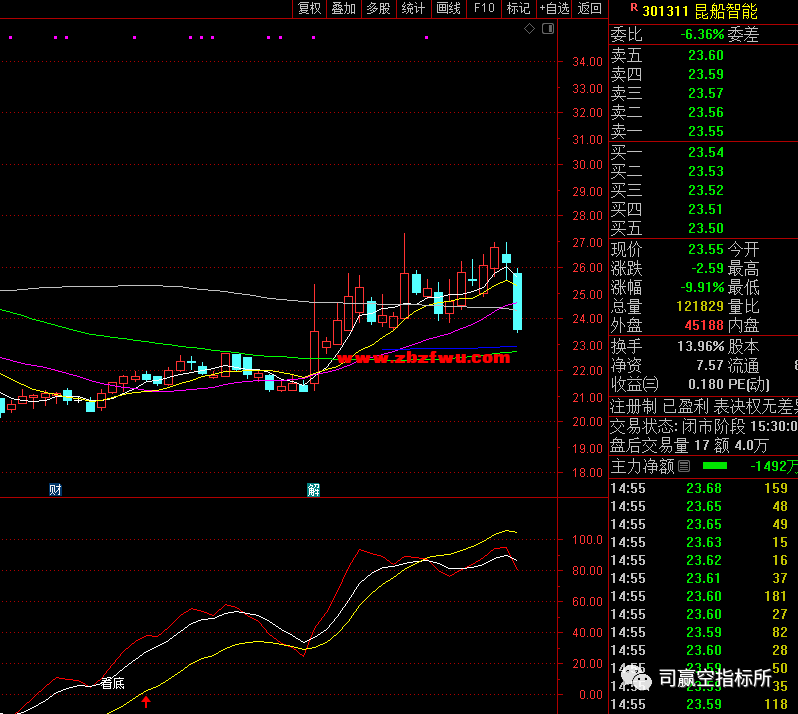Click the 现价 value 23.55

pos(705,249)
